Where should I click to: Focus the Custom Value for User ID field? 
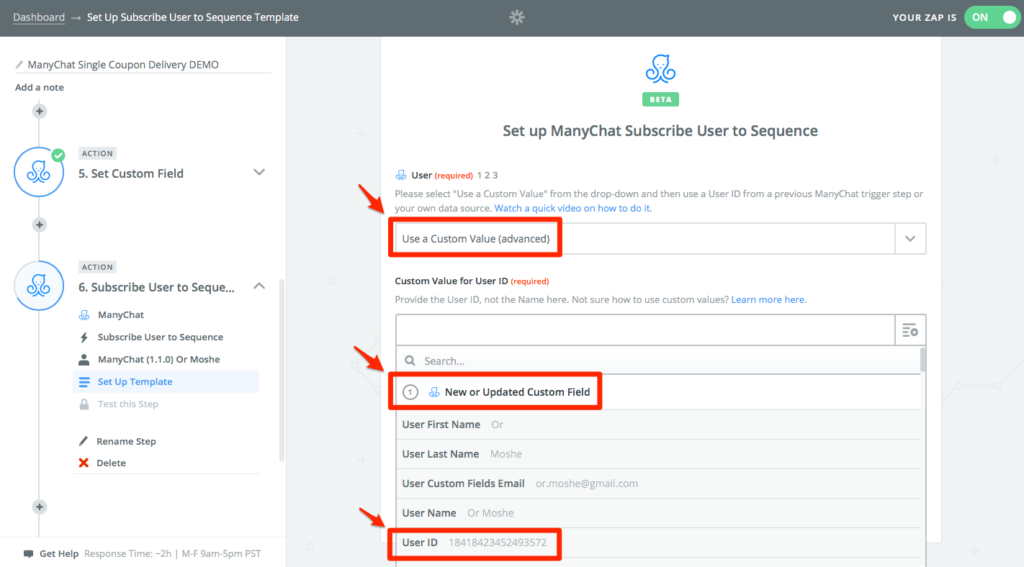click(x=645, y=331)
